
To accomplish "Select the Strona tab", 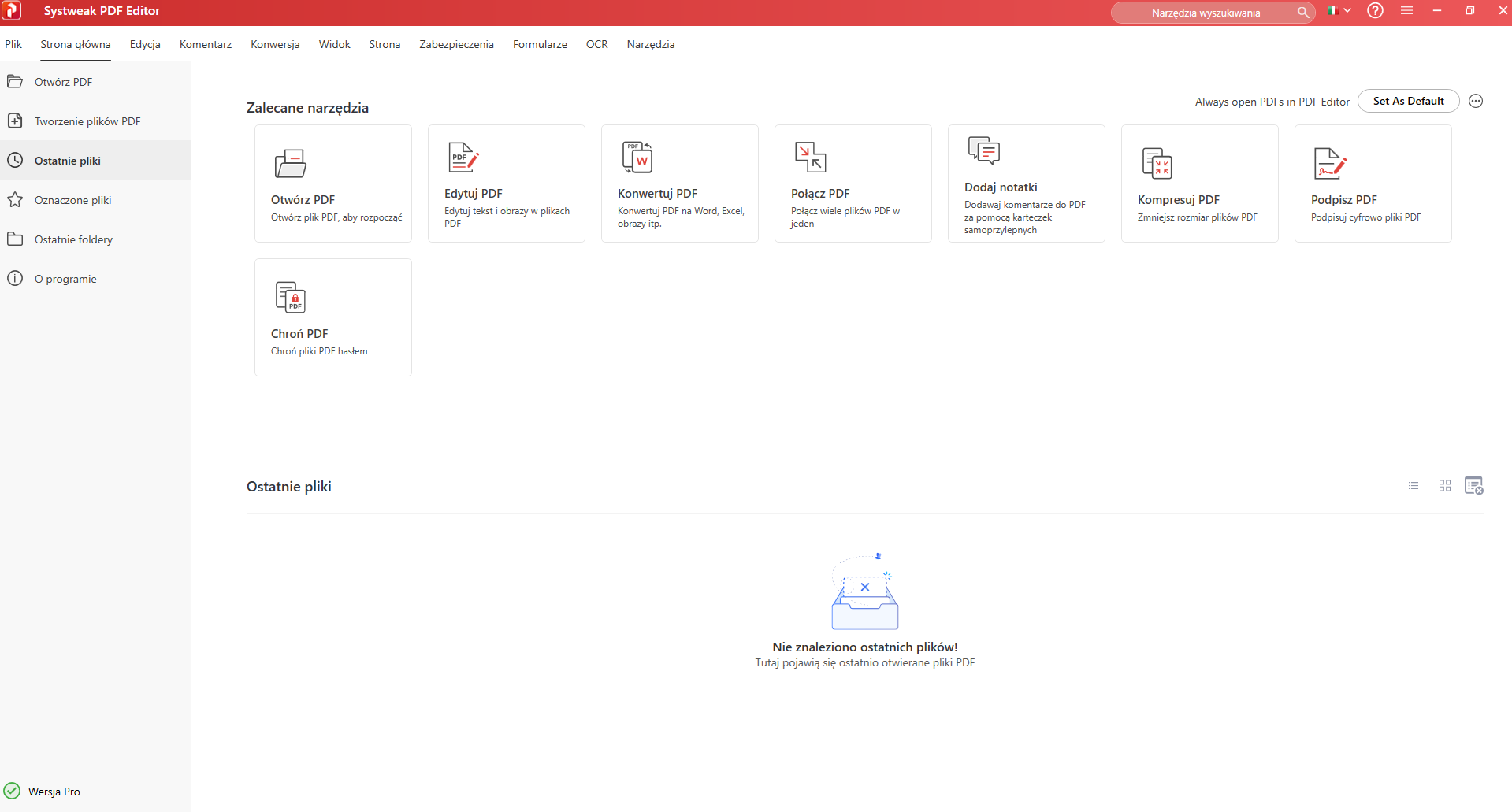I will 385,44.
